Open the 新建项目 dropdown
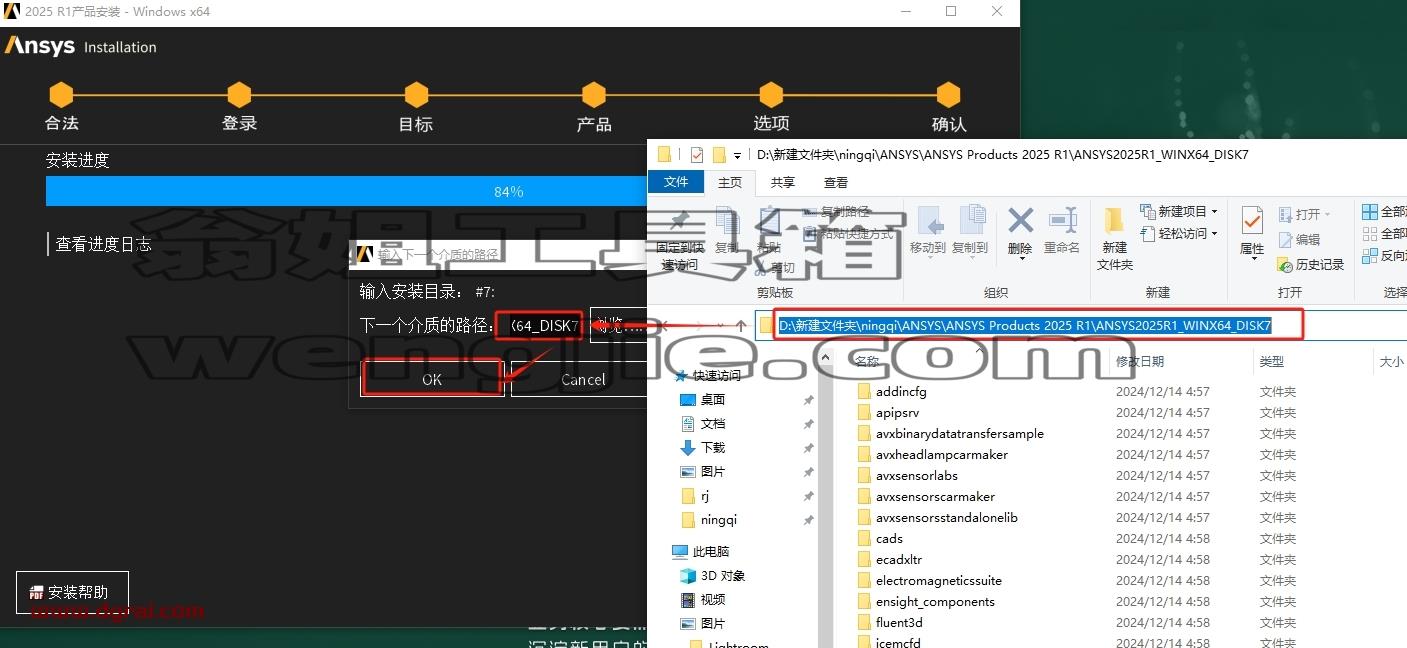Viewport: 1407px width, 648px height. click(x=1179, y=212)
